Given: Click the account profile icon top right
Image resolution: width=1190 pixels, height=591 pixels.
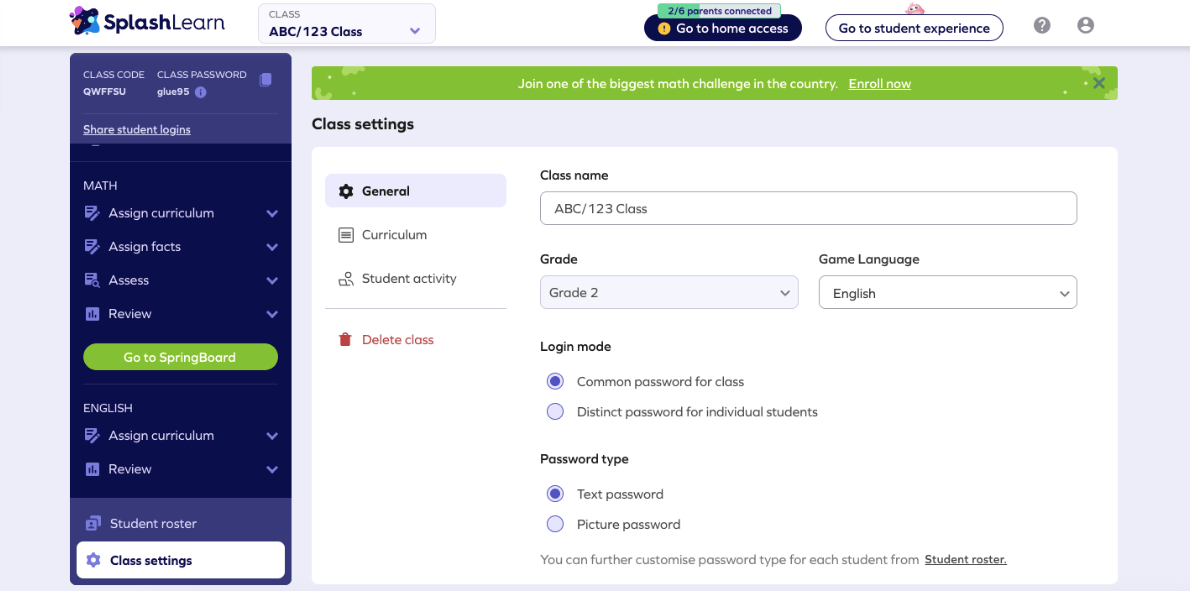Looking at the screenshot, I should point(1086,25).
